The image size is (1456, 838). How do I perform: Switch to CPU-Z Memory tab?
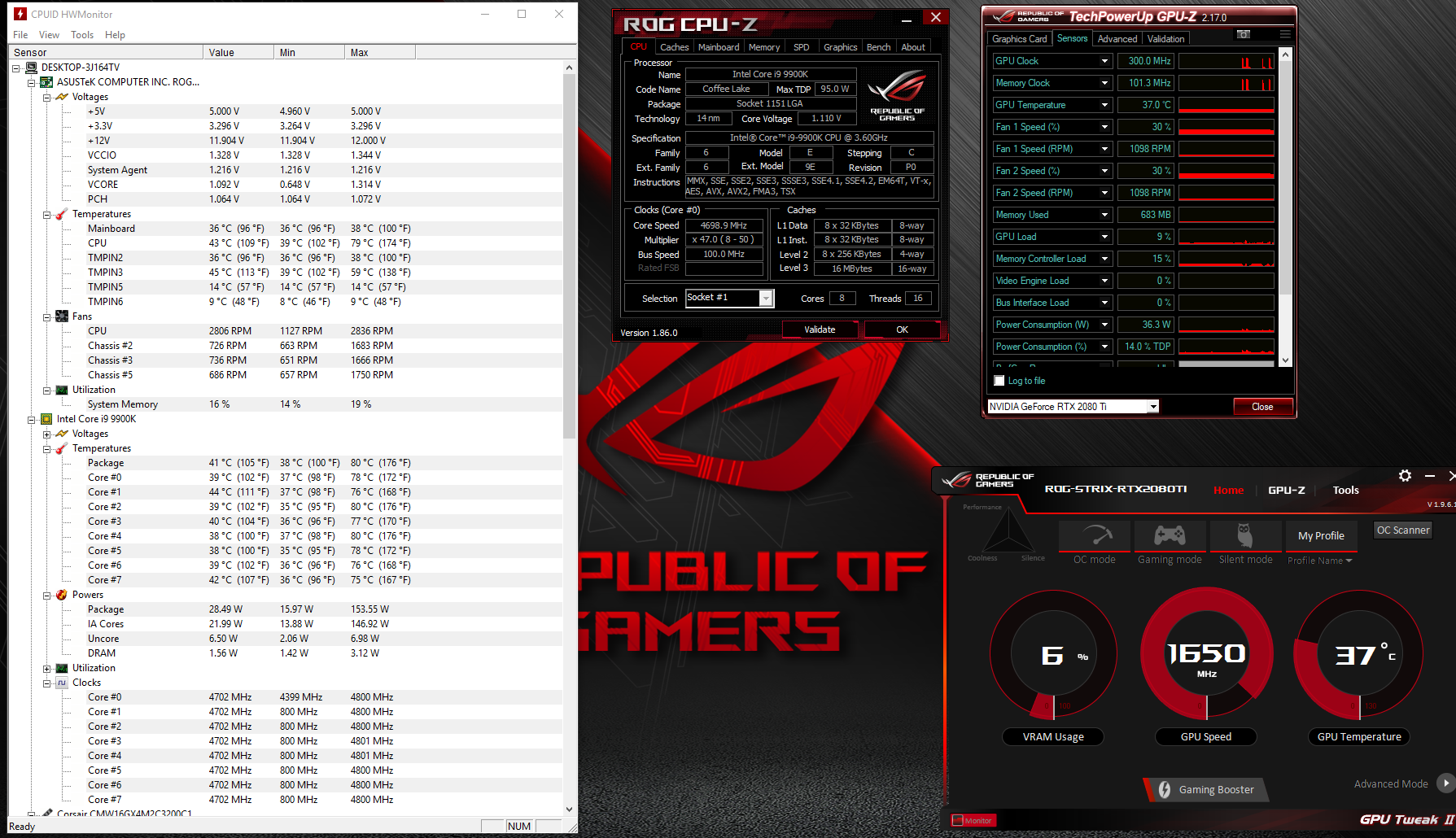pos(764,47)
